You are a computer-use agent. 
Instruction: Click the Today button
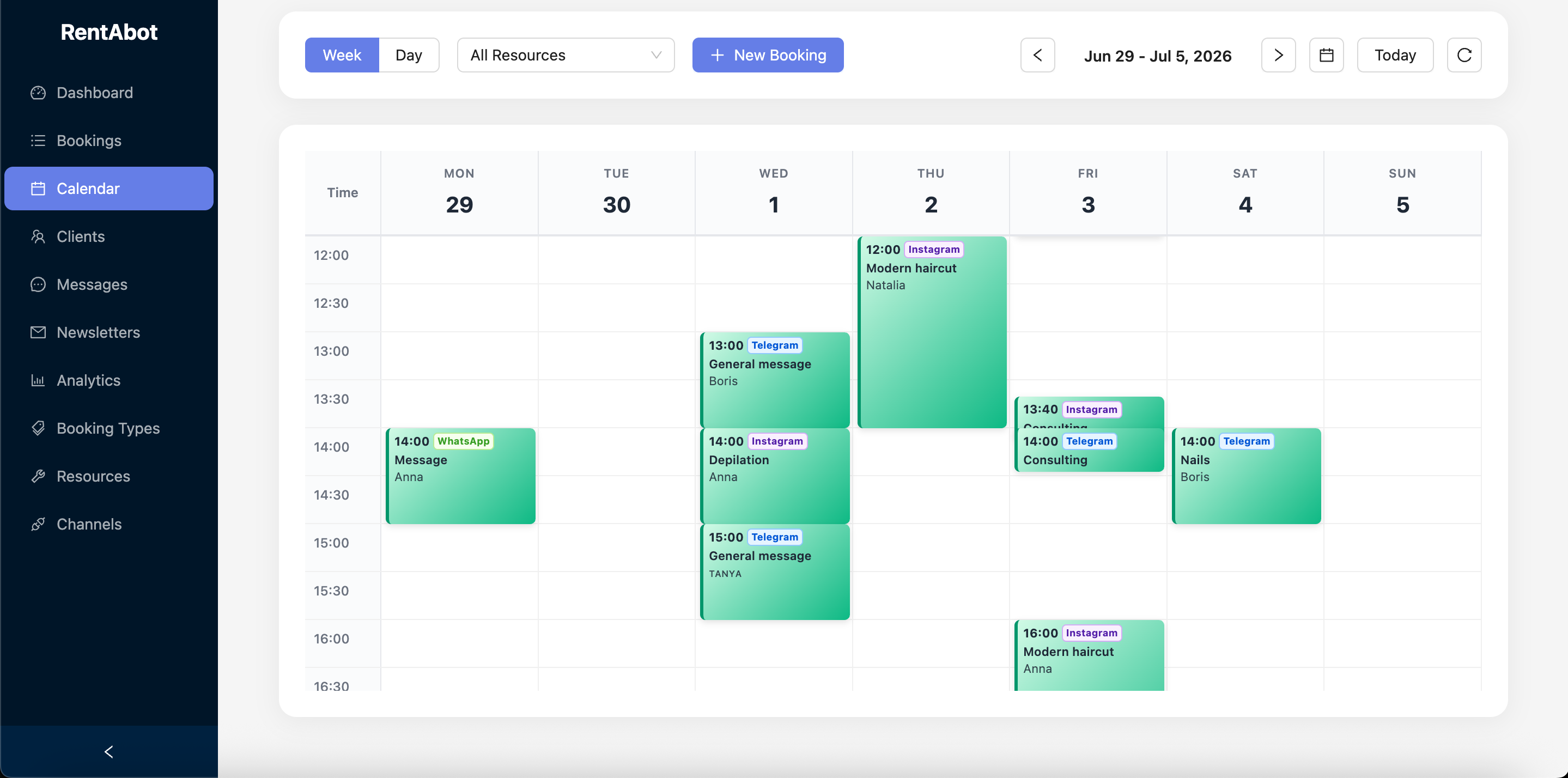coord(1395,56)
